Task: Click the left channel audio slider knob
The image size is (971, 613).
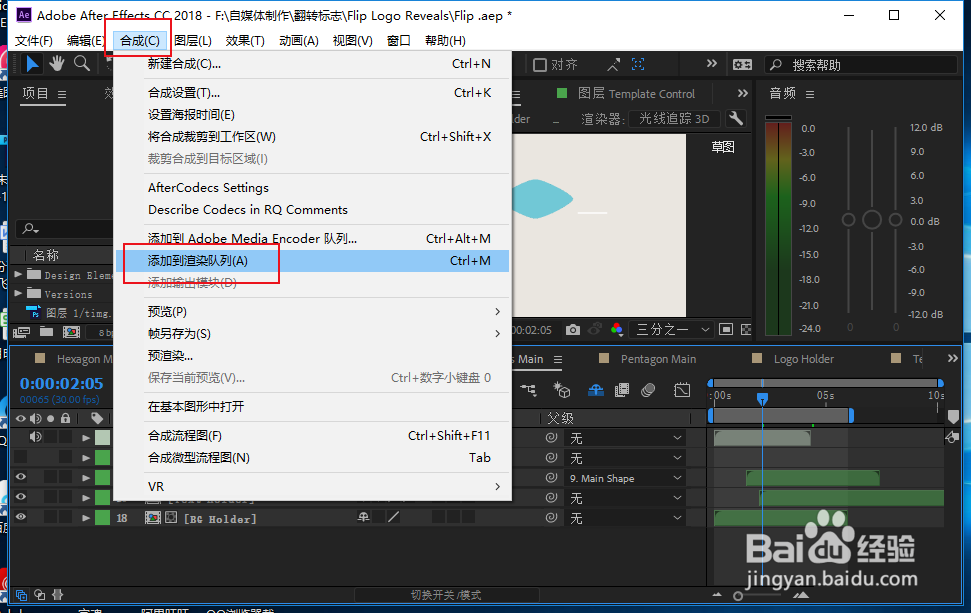Action: pos(848,220)
